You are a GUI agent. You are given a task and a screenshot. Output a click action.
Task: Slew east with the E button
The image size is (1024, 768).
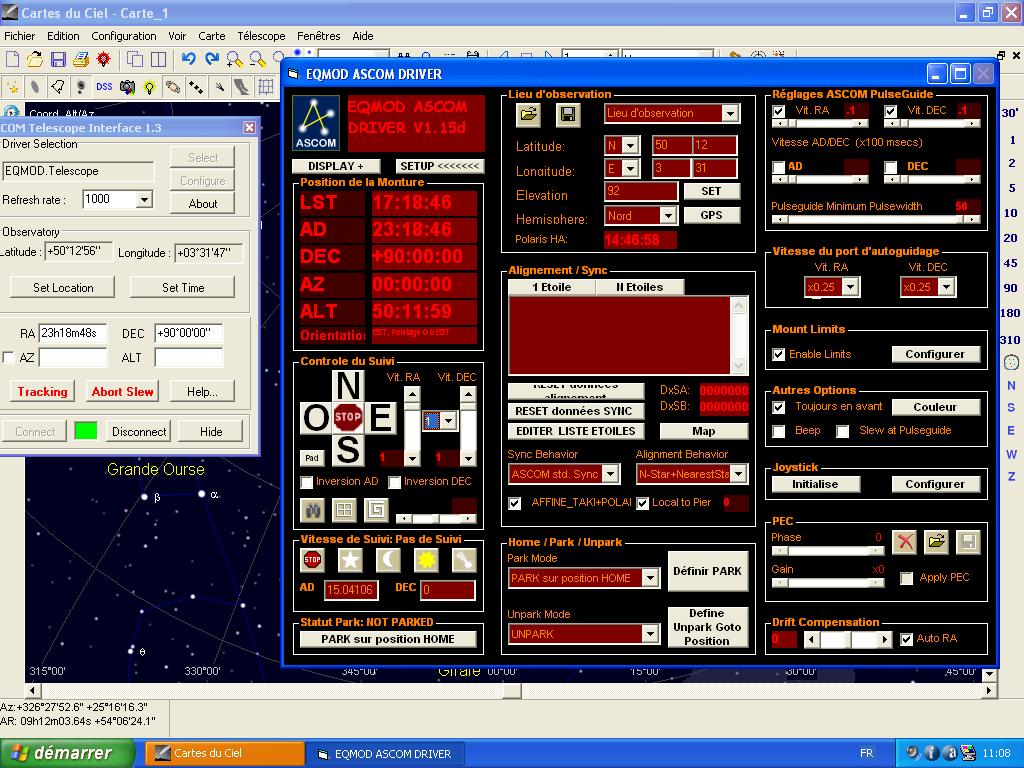[380, 417]
